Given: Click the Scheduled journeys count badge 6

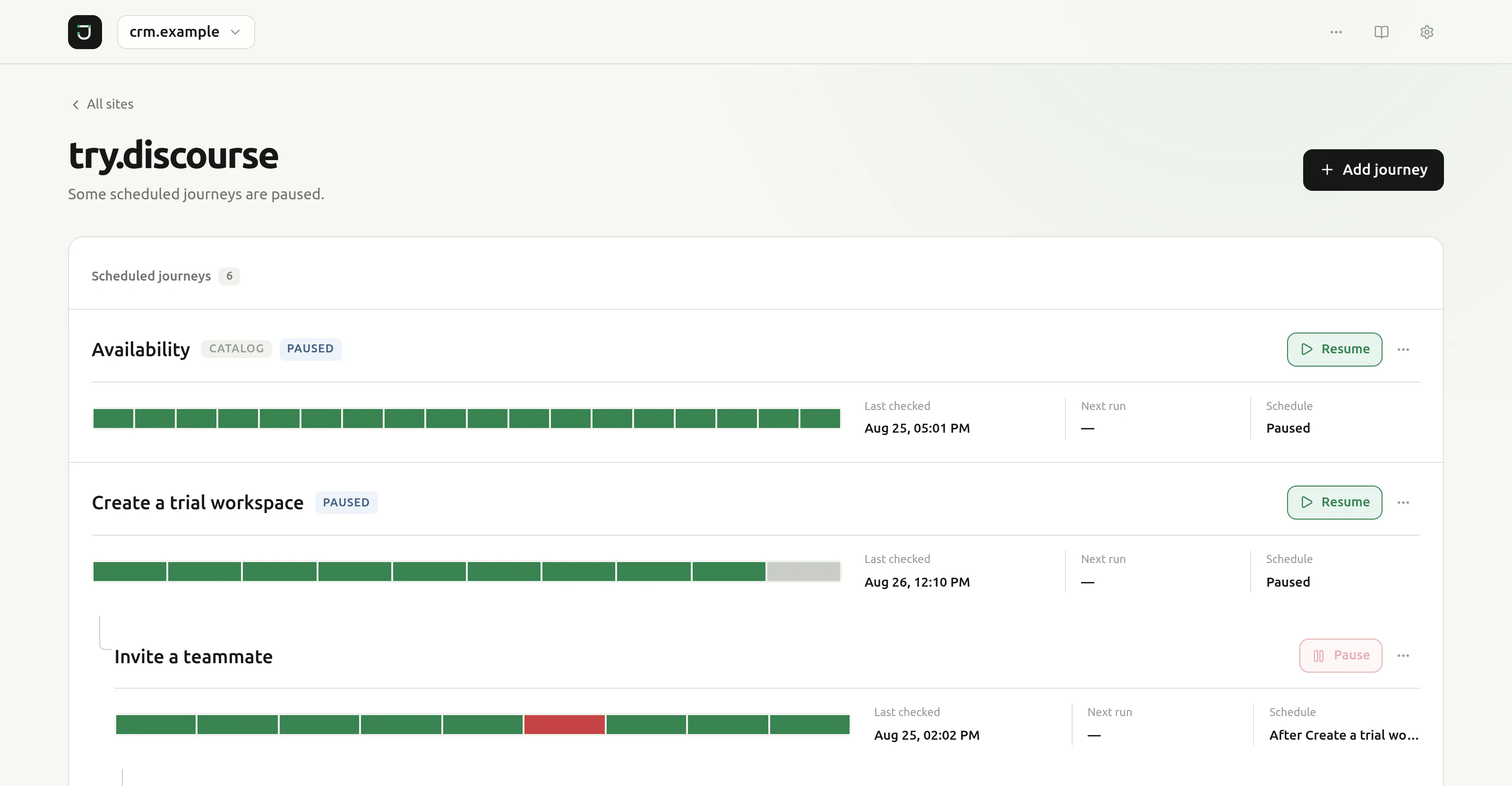Looking at the screenshot, I should coord(229,276).
